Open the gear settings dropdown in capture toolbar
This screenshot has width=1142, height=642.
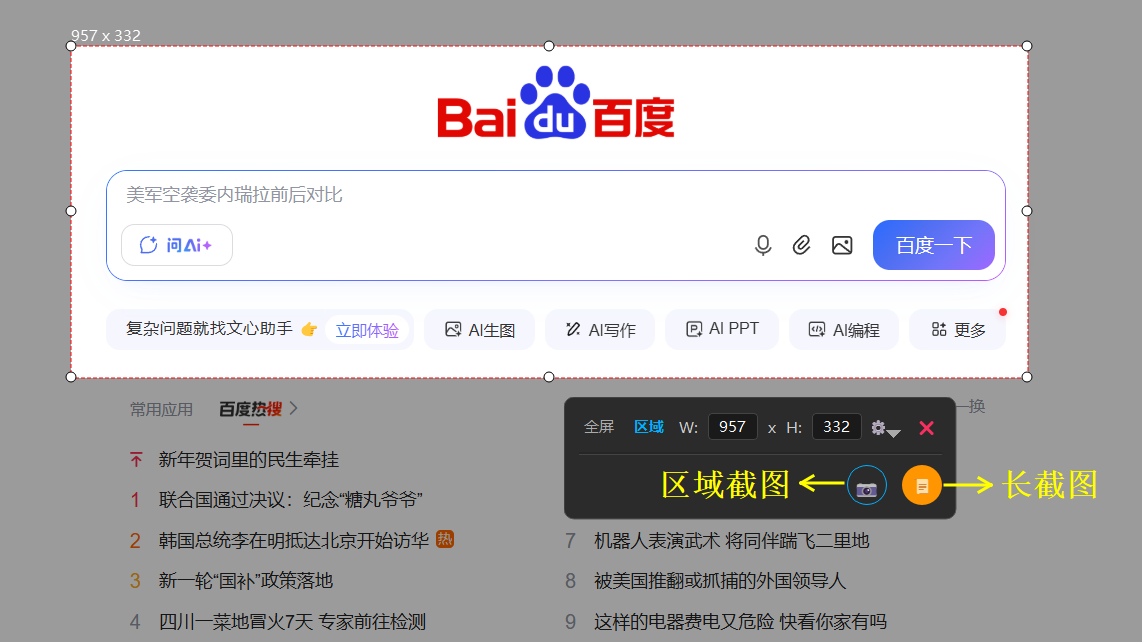[x=885, y=428]
